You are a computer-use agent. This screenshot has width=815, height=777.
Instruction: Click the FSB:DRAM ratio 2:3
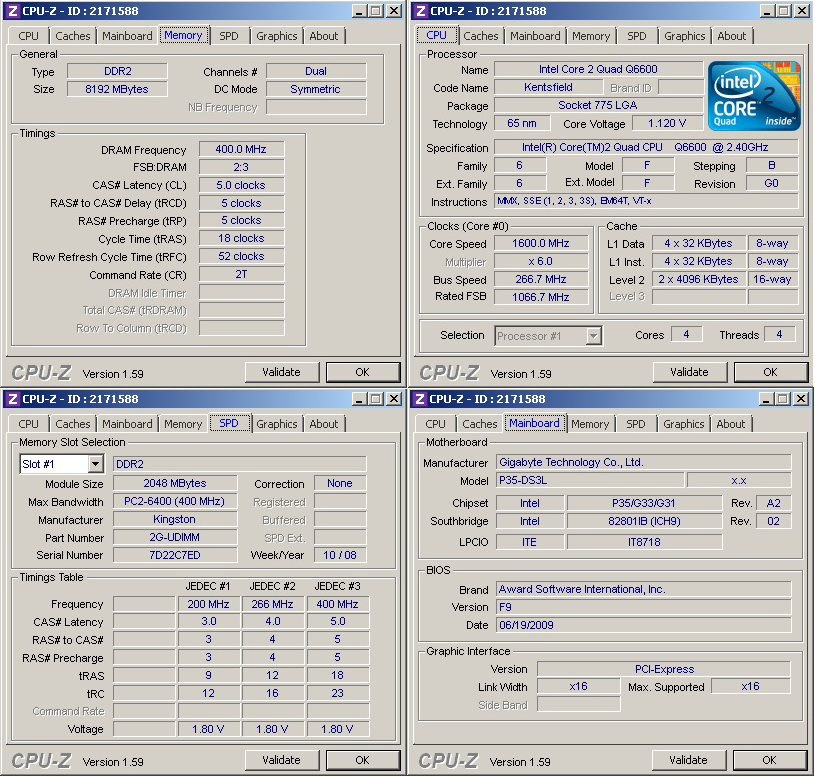241,167
